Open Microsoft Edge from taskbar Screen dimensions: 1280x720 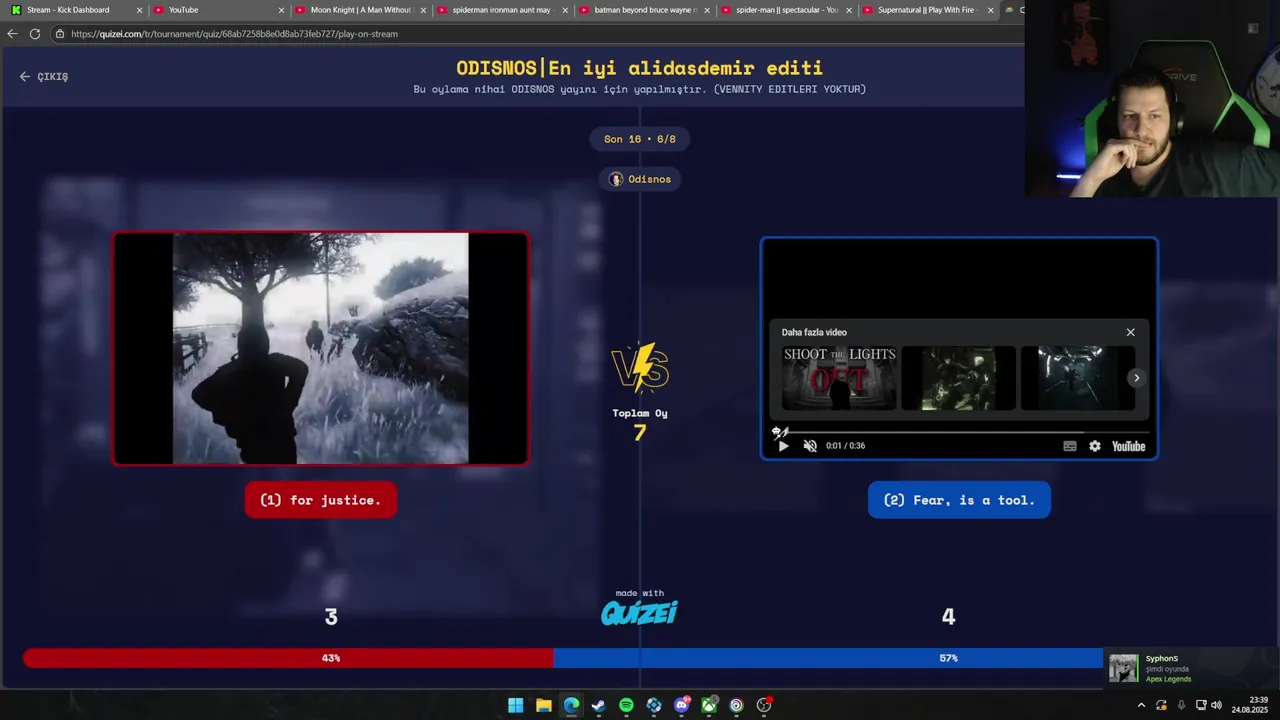(x=571, y=705)
